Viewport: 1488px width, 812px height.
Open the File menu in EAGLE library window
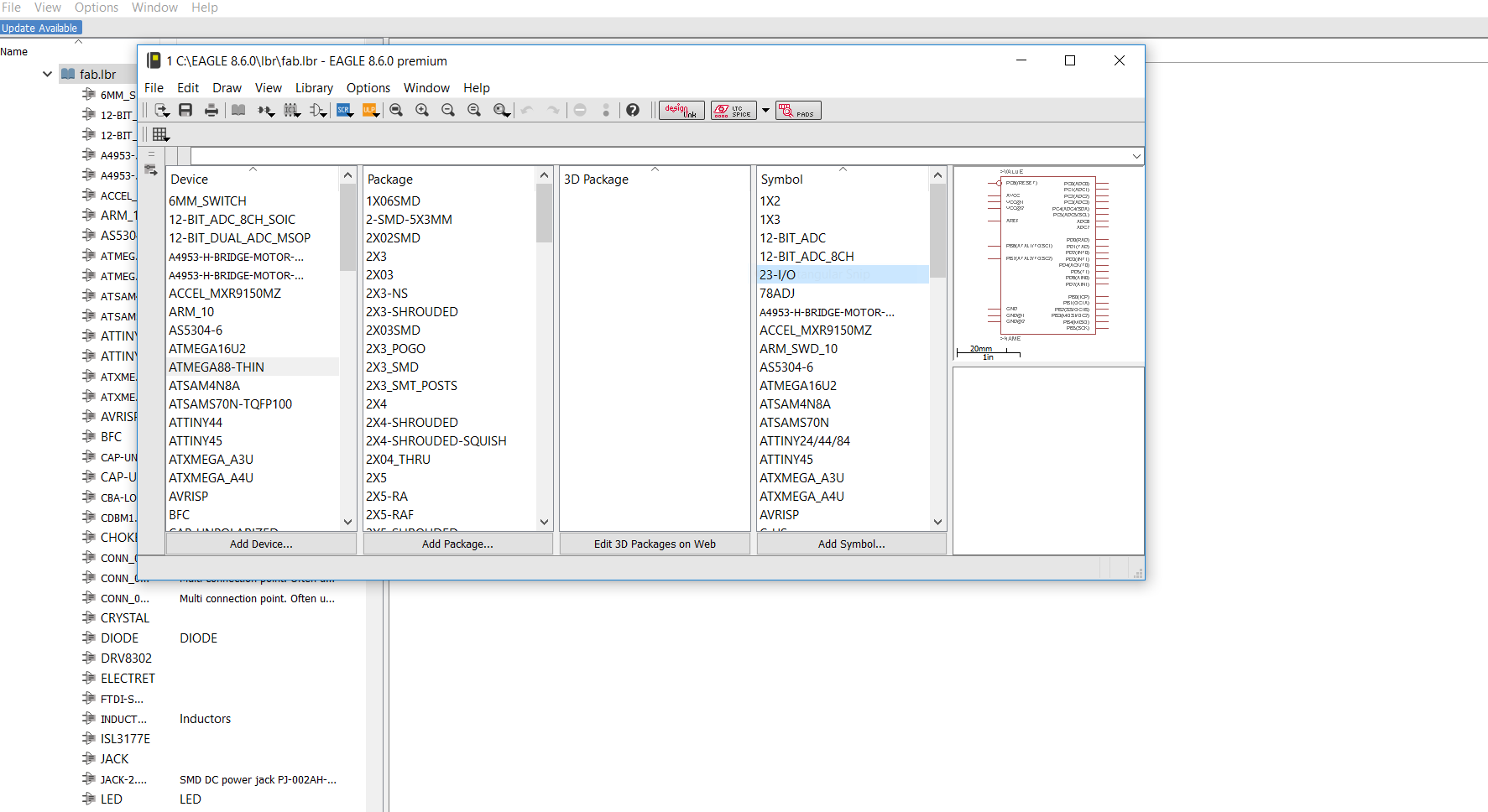(154, 87)
